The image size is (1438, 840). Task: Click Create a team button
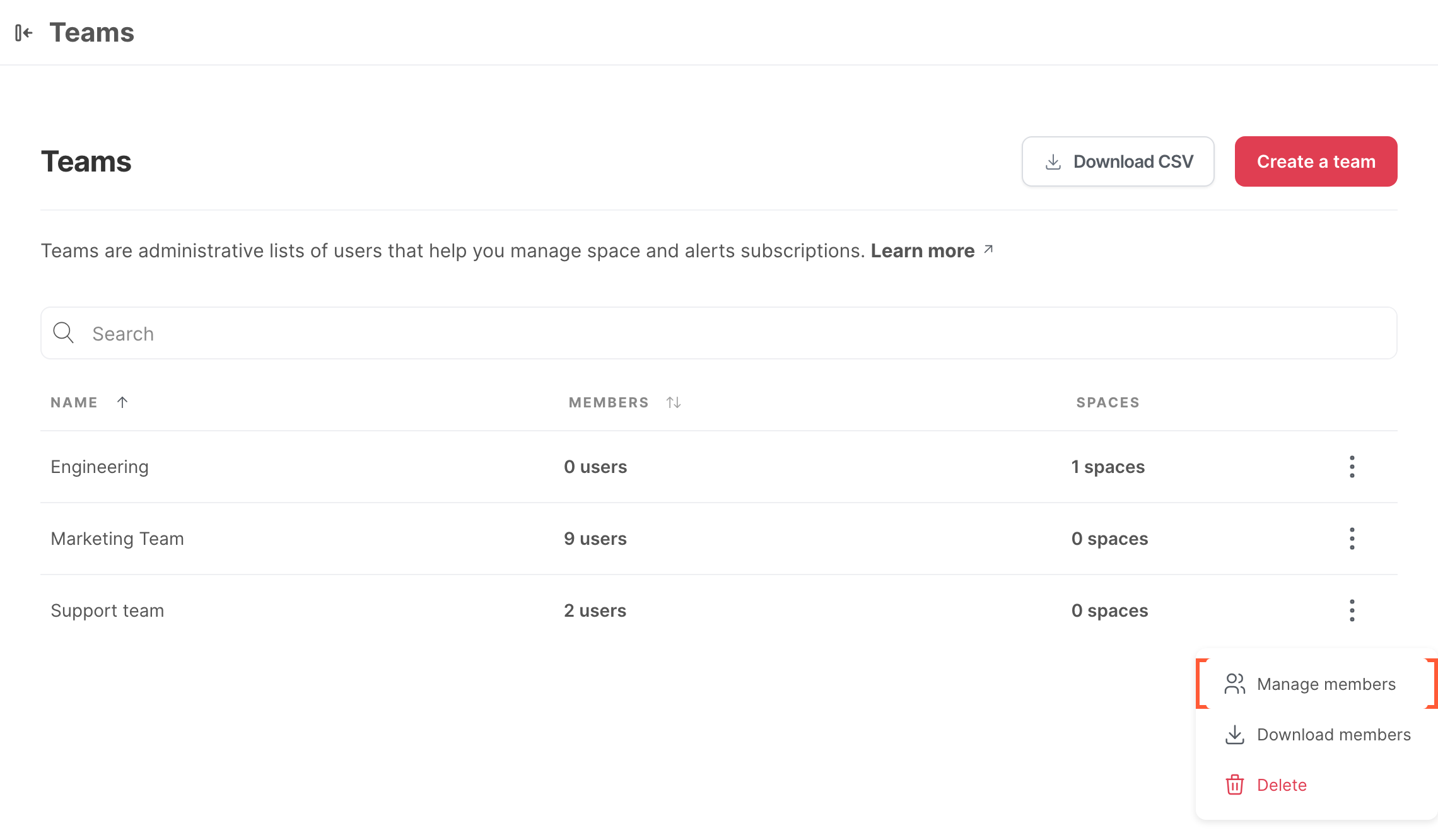pyautogui.click(x=1316, y=161)
